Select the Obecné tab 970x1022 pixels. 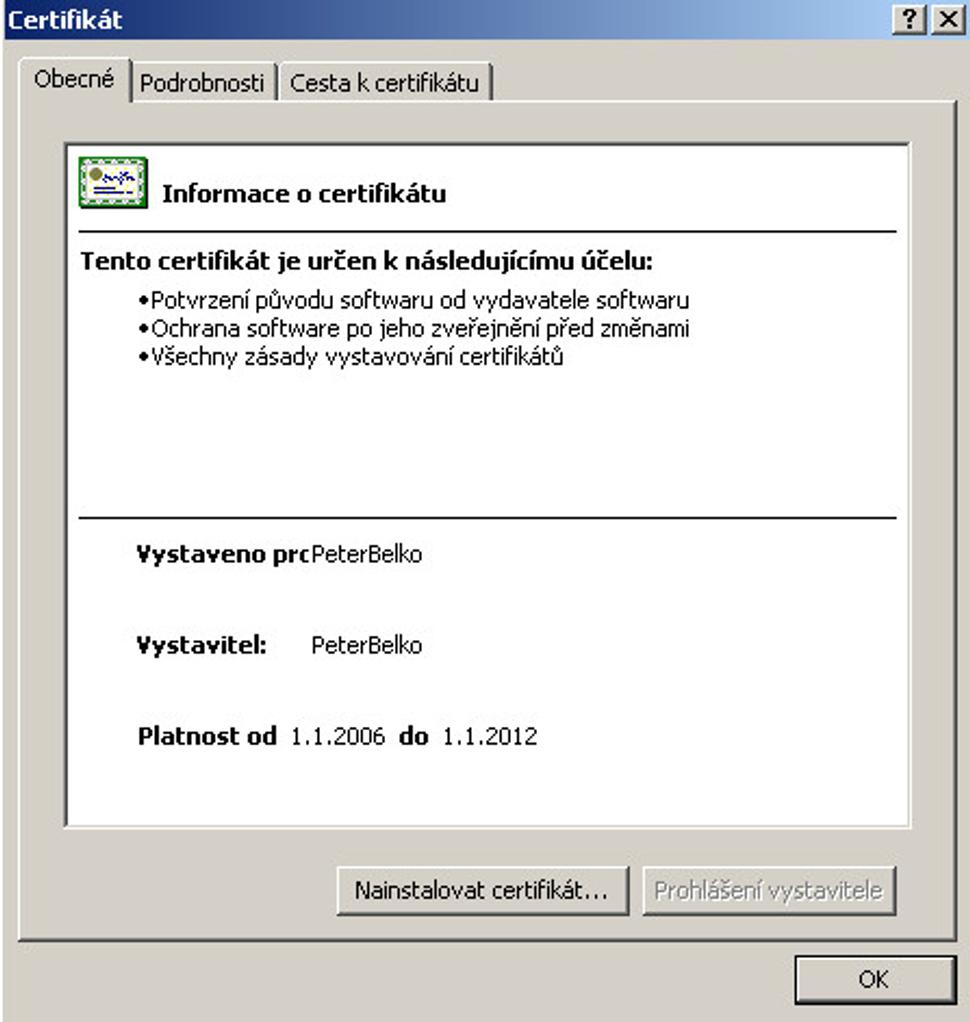click(74, 80)
